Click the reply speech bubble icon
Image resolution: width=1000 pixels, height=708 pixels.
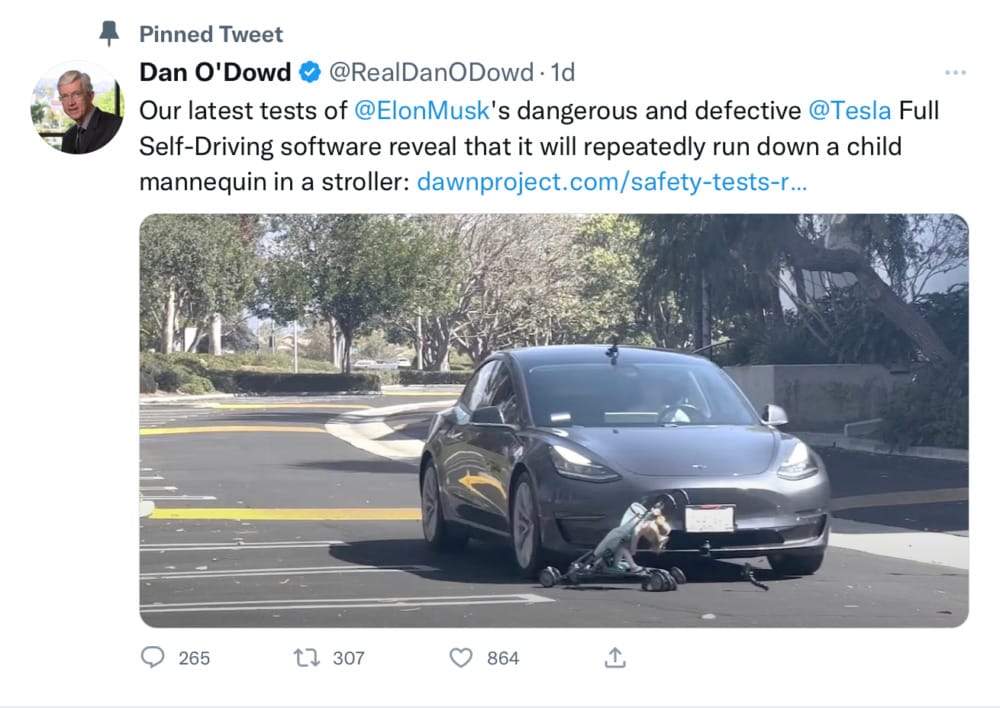[x=153, y=657]
